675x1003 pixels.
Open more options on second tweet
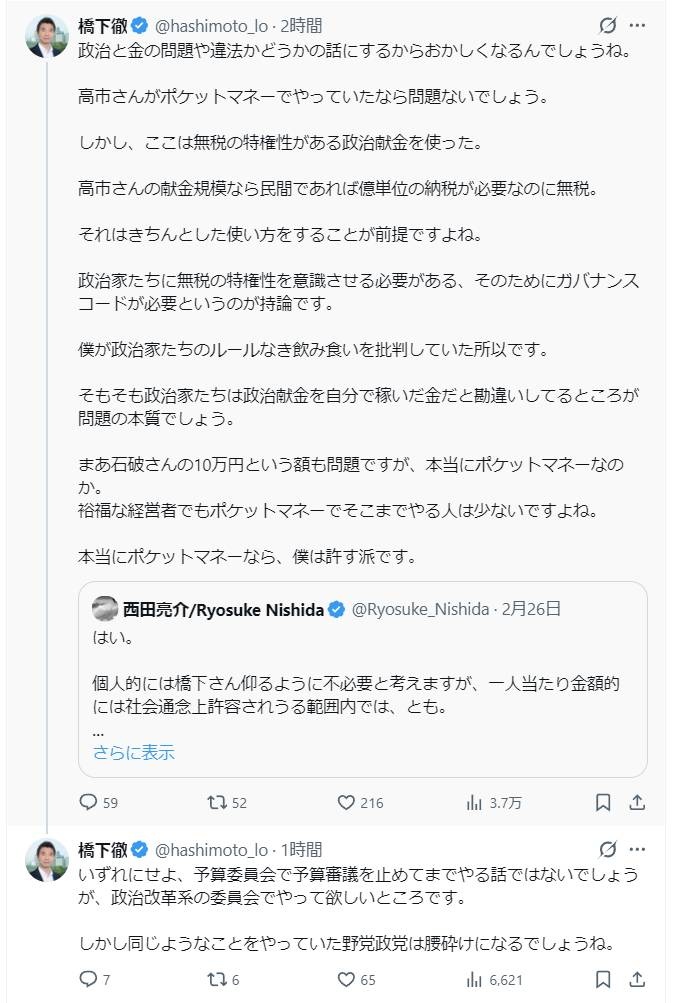(x=637, y=850)
